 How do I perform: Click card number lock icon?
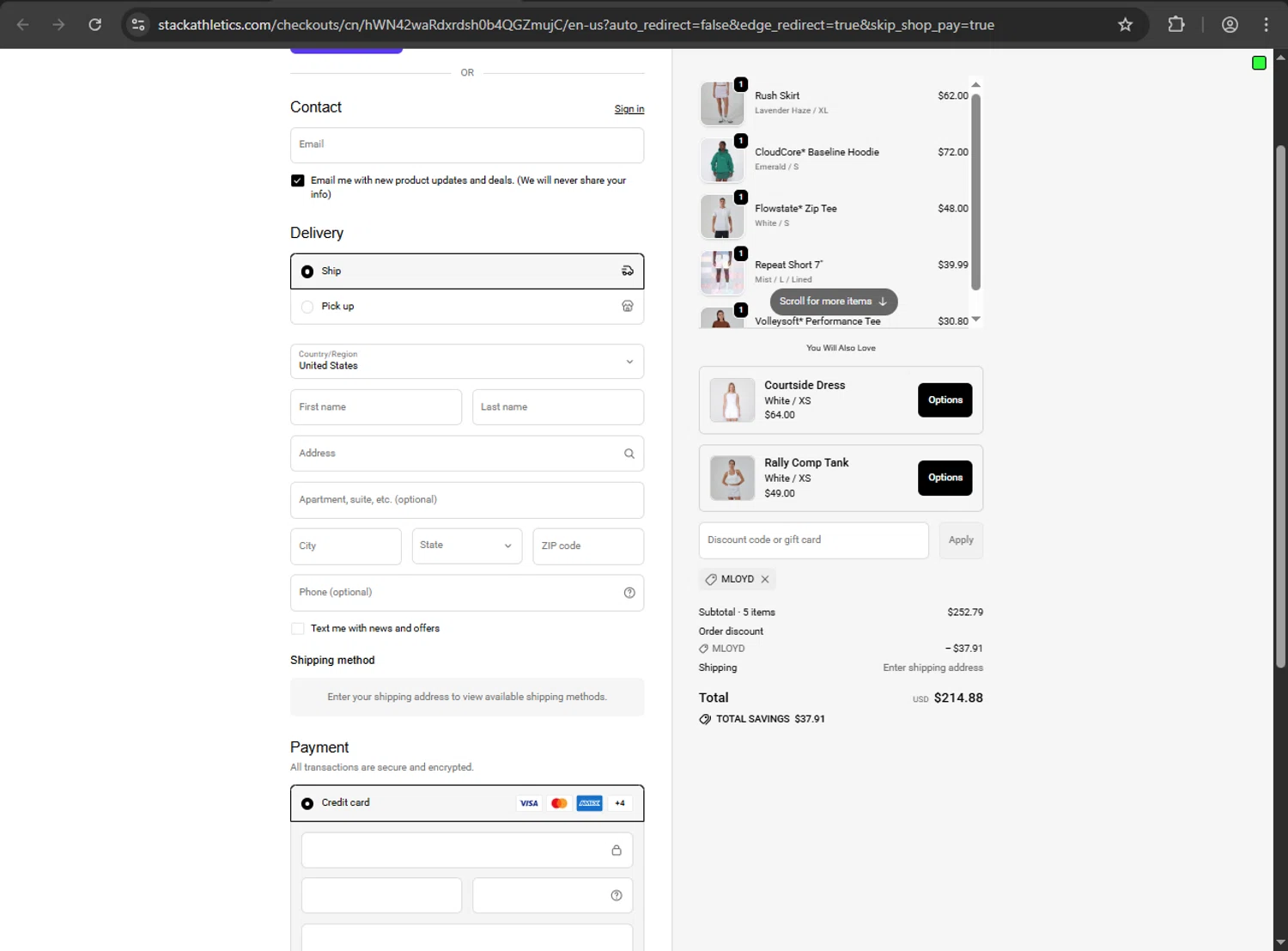[x=617, y=850]
